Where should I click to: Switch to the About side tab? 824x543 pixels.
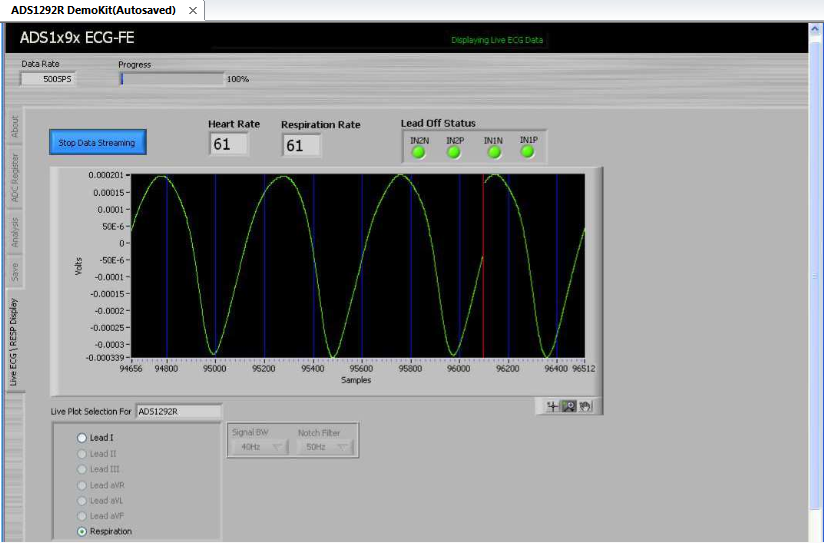(x=15, y=127)
